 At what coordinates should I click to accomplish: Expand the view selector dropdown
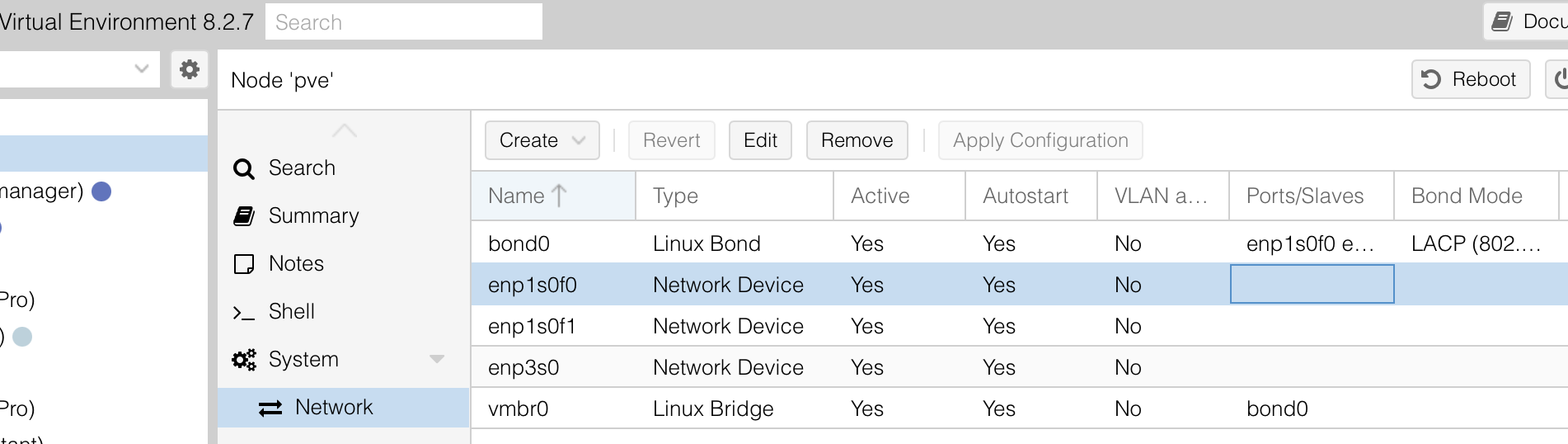point(141,69)
